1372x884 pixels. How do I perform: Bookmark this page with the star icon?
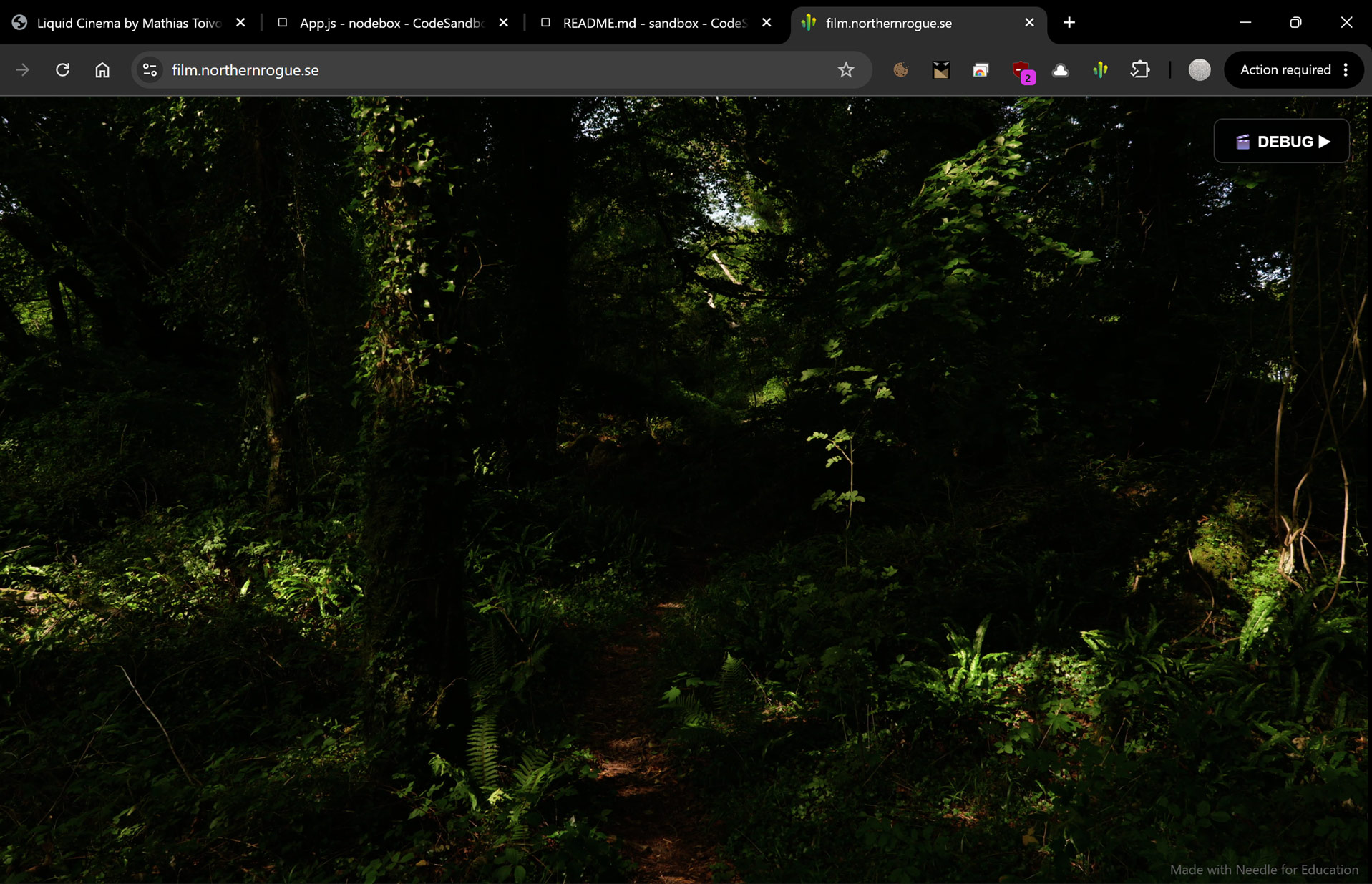pyautogui.click(x=846, y=69)
